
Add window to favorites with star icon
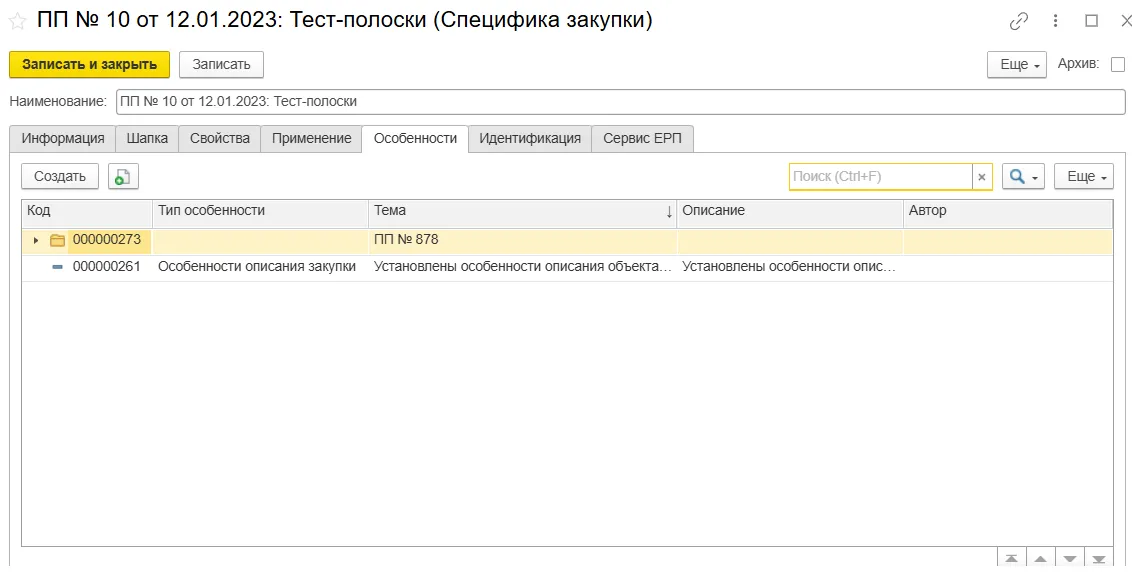coord(17,22)
